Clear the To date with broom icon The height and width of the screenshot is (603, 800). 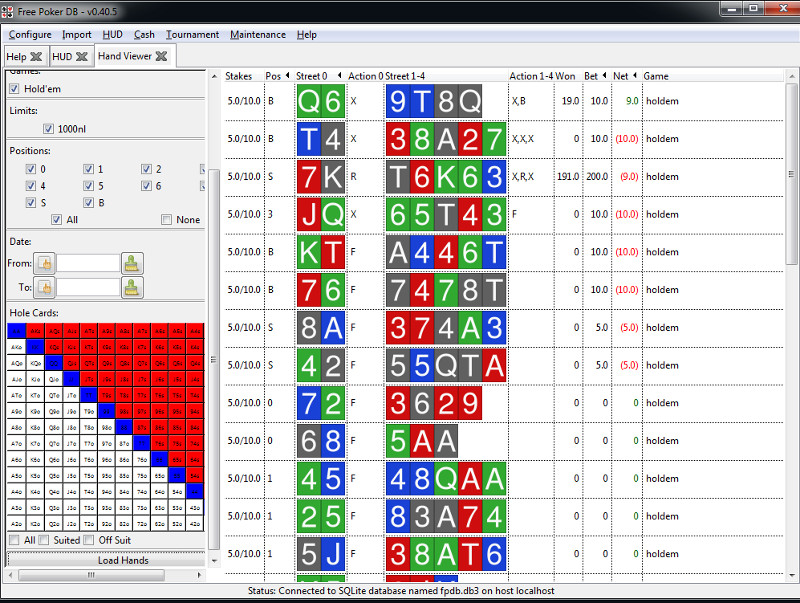[x=132, y=287]
